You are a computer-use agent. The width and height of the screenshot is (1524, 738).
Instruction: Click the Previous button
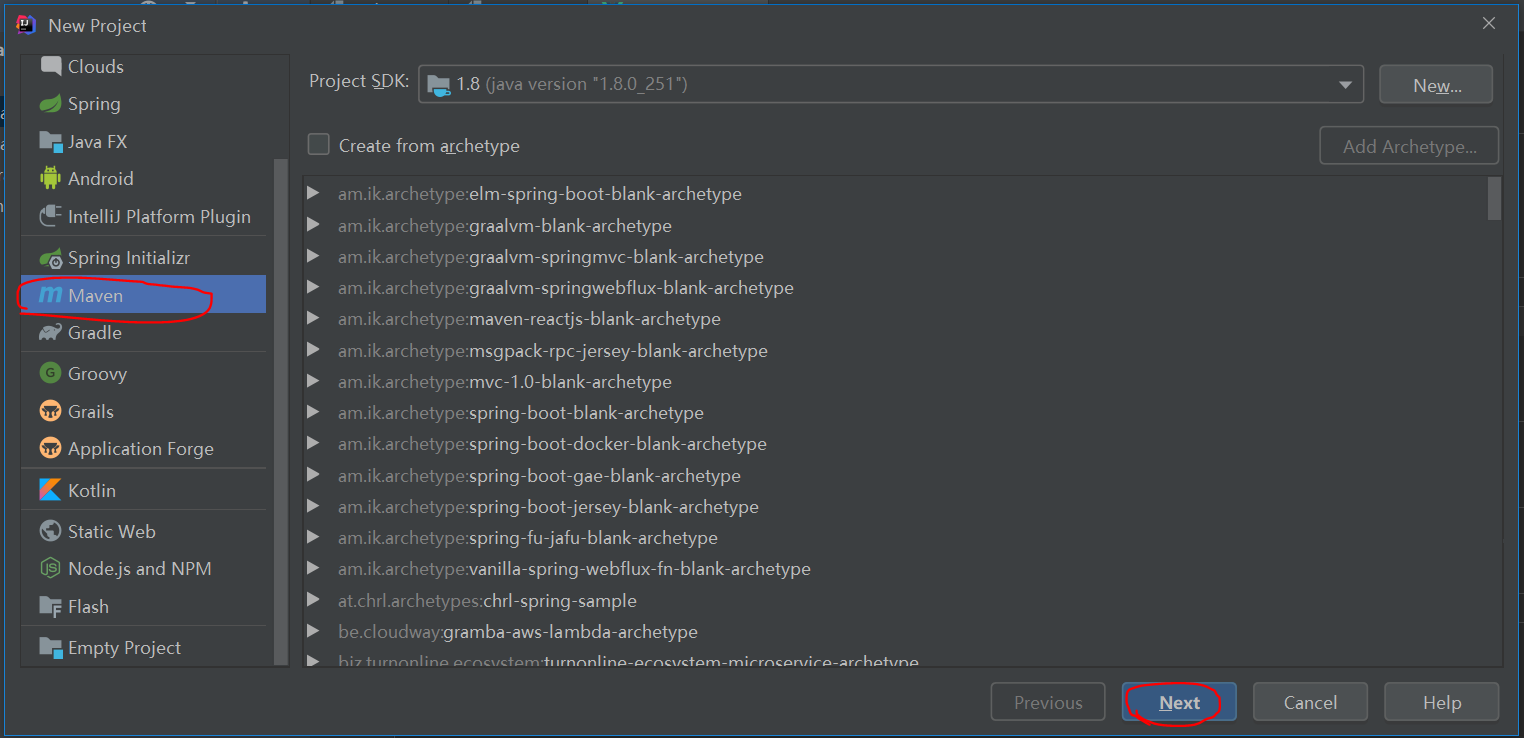[x=1048, y=702]
